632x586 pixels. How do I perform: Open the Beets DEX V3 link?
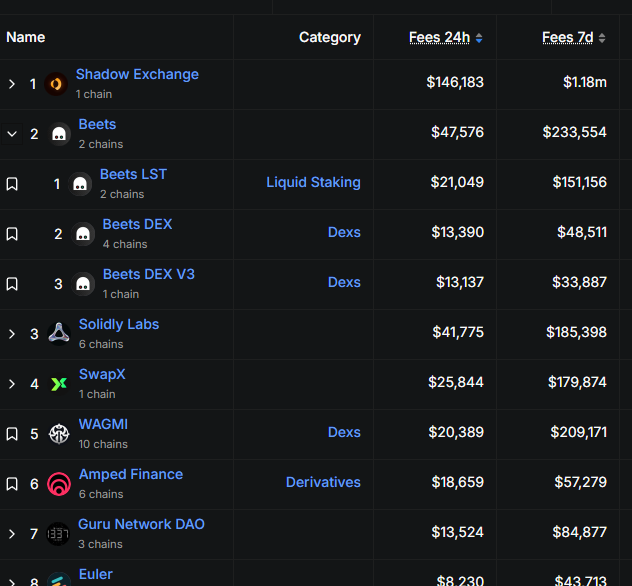coord(149,274)
